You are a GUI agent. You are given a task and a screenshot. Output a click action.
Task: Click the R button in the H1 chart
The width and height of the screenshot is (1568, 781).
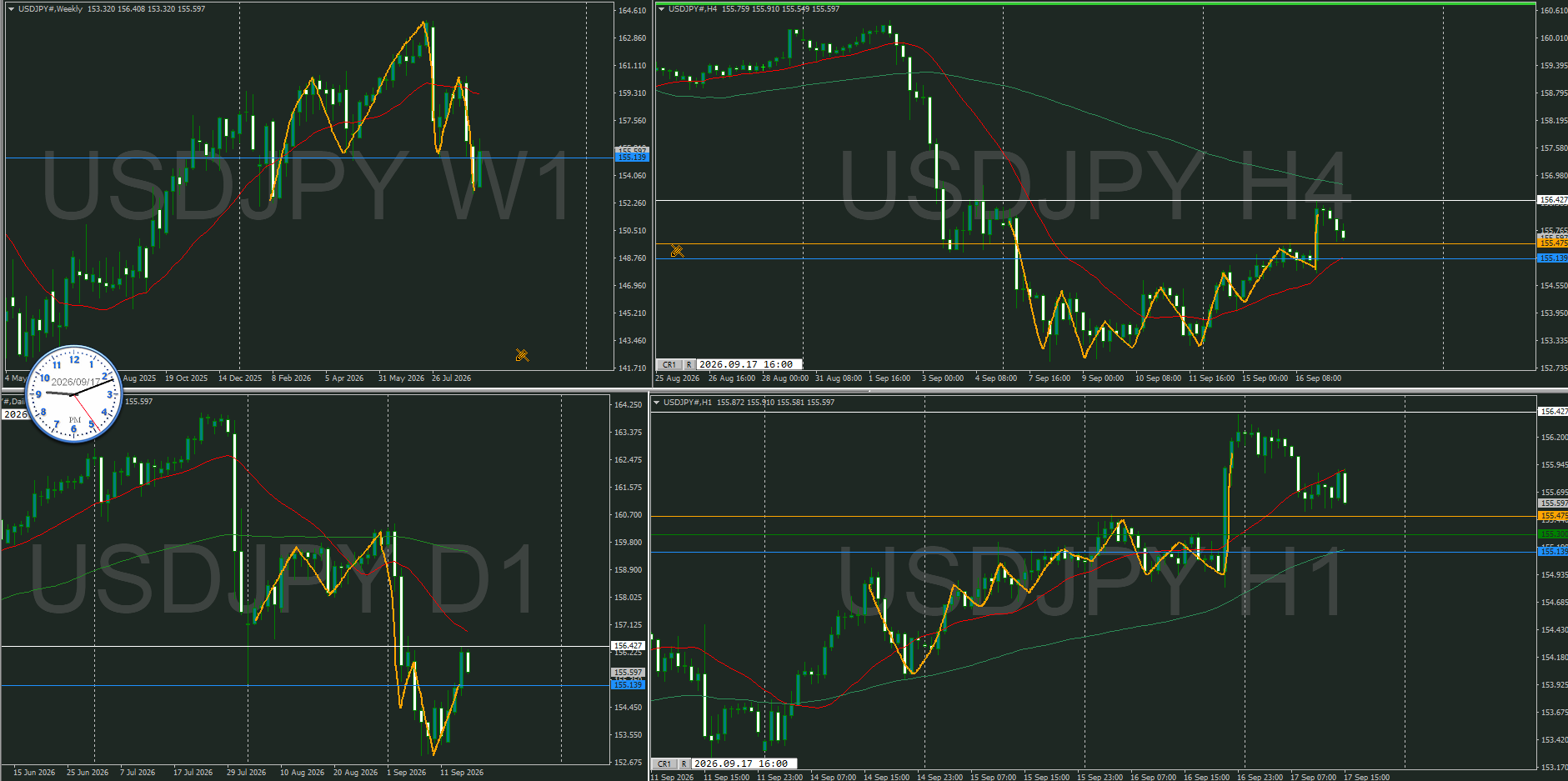[684, 763]
